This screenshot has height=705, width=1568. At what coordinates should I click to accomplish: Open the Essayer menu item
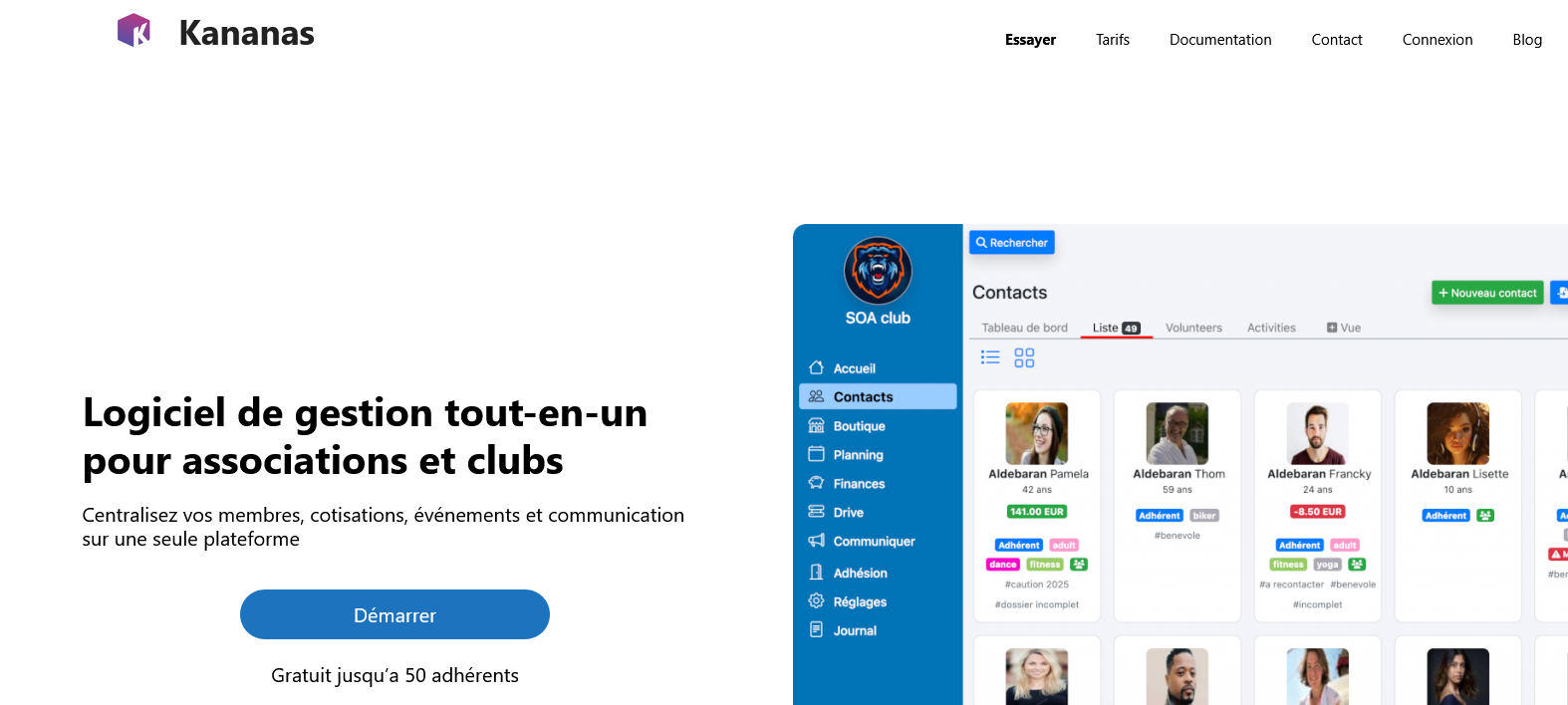[1030, 40]
